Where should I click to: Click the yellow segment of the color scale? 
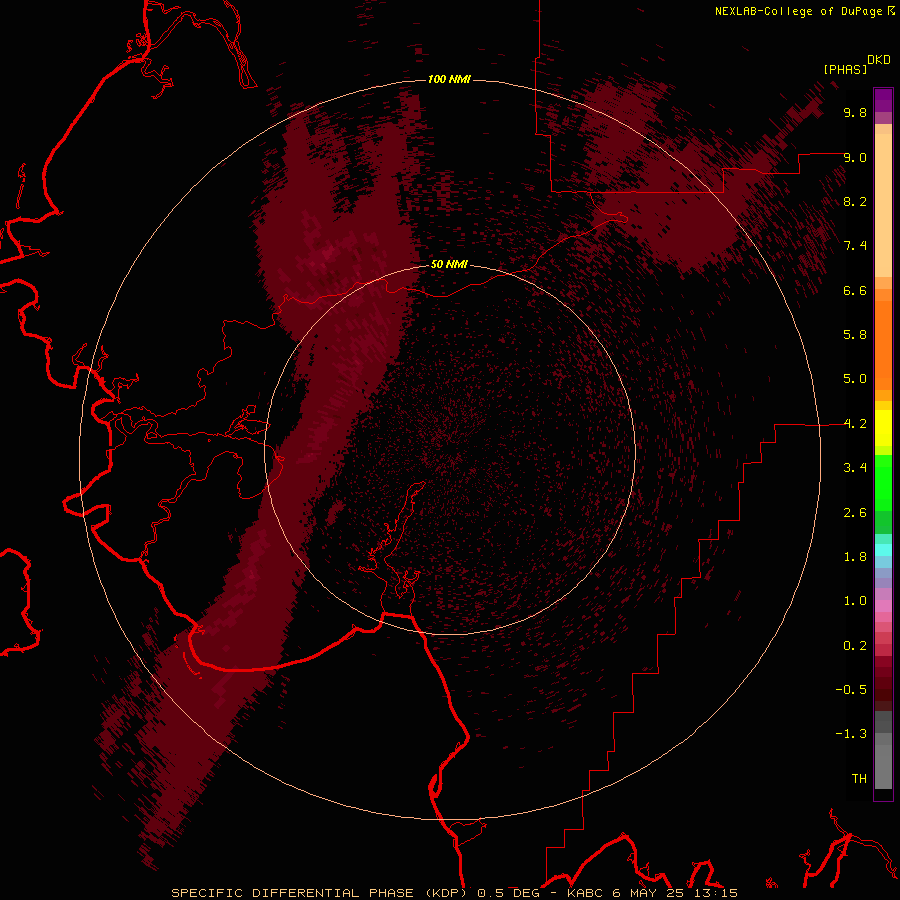883,428
